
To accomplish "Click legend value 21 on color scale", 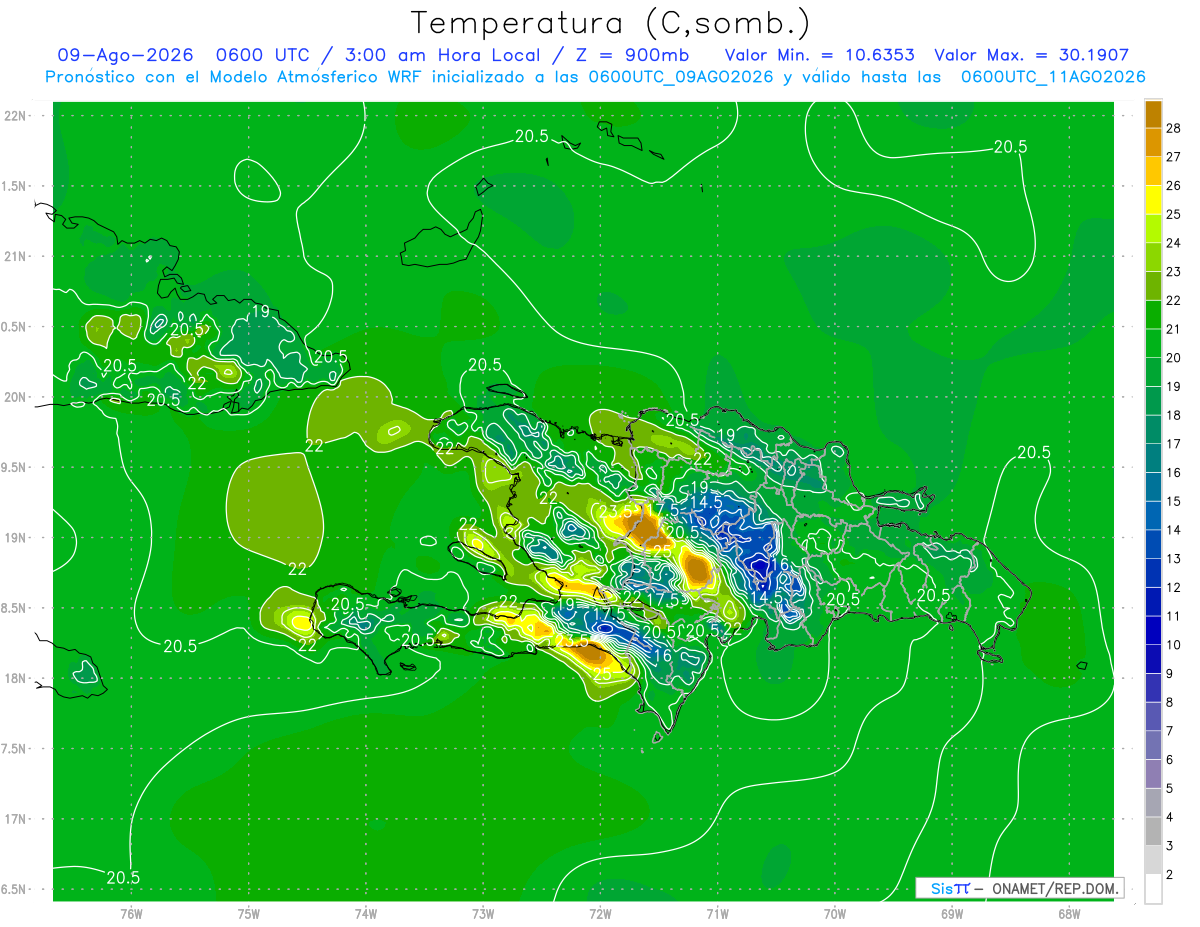I will tap(1174, 329).
